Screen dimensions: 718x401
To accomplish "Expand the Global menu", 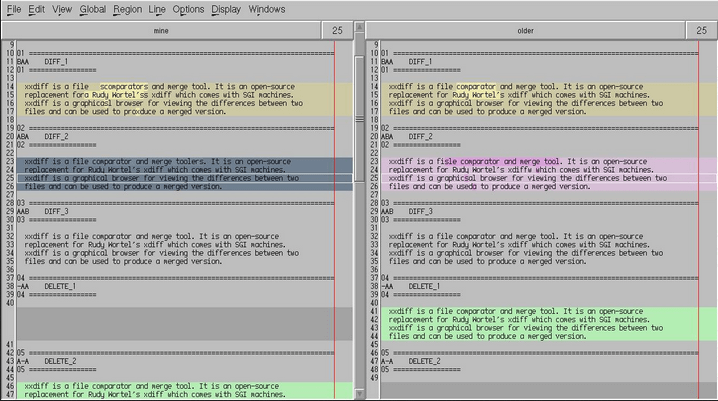I will tap(93, 9).
